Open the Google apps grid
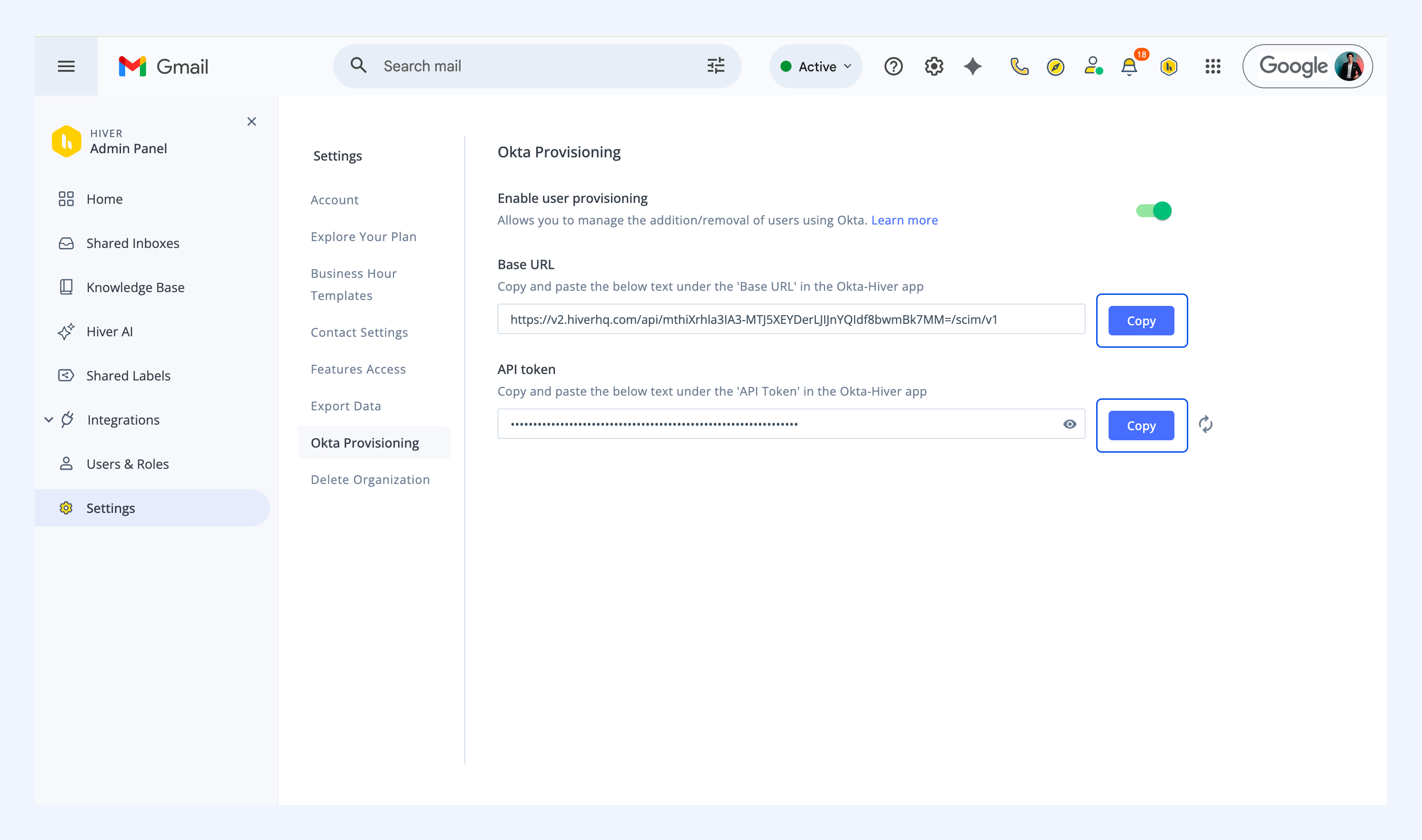Screen dimensions: 1422x840 (x=1213, y=66)
